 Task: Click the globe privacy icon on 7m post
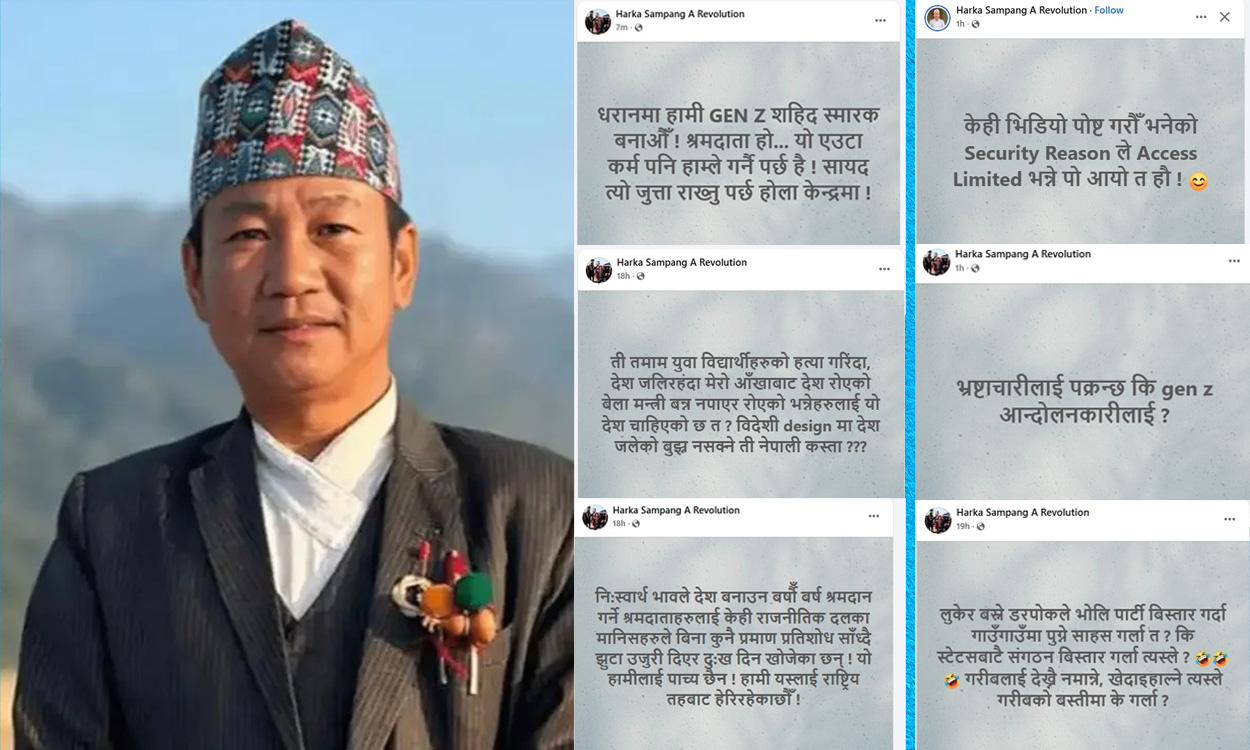(x=639, y=27)
